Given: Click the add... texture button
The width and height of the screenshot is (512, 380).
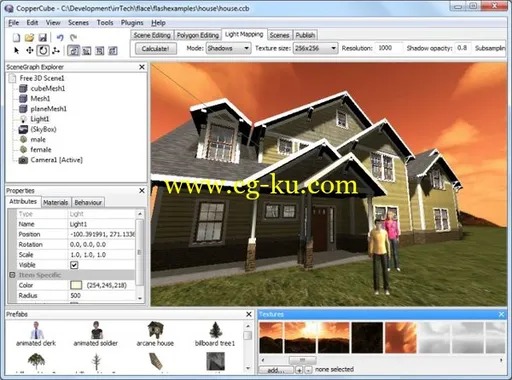Looking at the screenshot, I should click(x=276, y=370).
